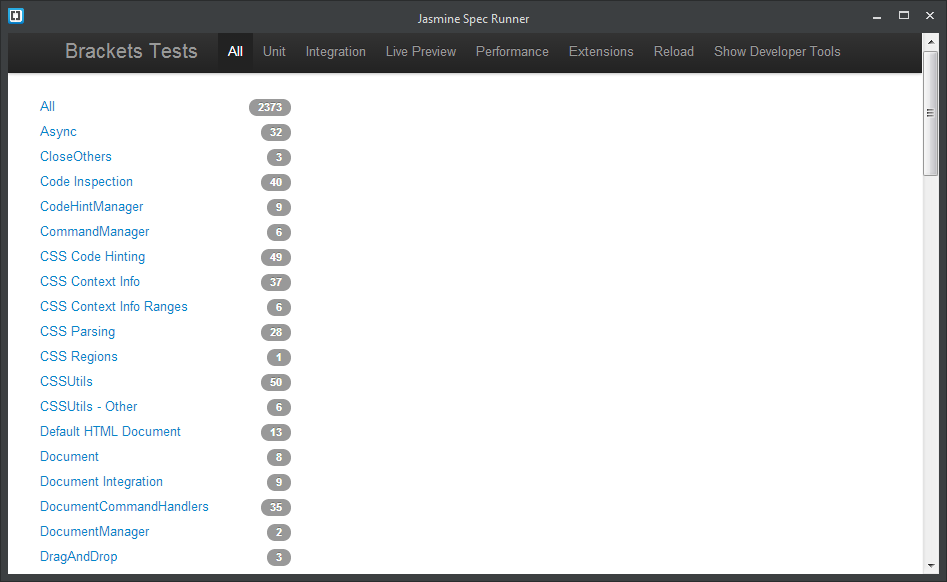The image size is (947, 582).
Task: Maximize the Jasmine Spec Runner window
Action: [x=904, y=16]
